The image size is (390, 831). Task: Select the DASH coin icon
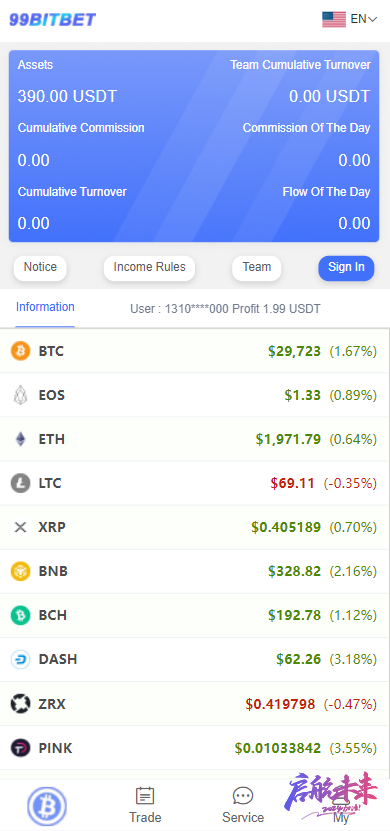20,659
